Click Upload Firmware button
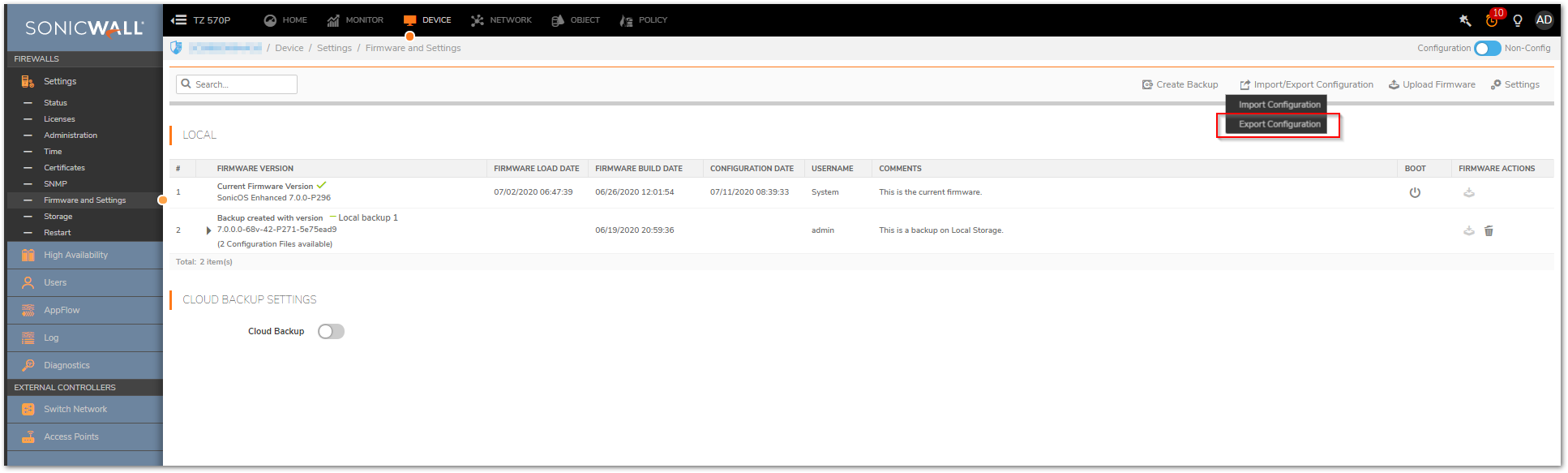 [1432, 84]
